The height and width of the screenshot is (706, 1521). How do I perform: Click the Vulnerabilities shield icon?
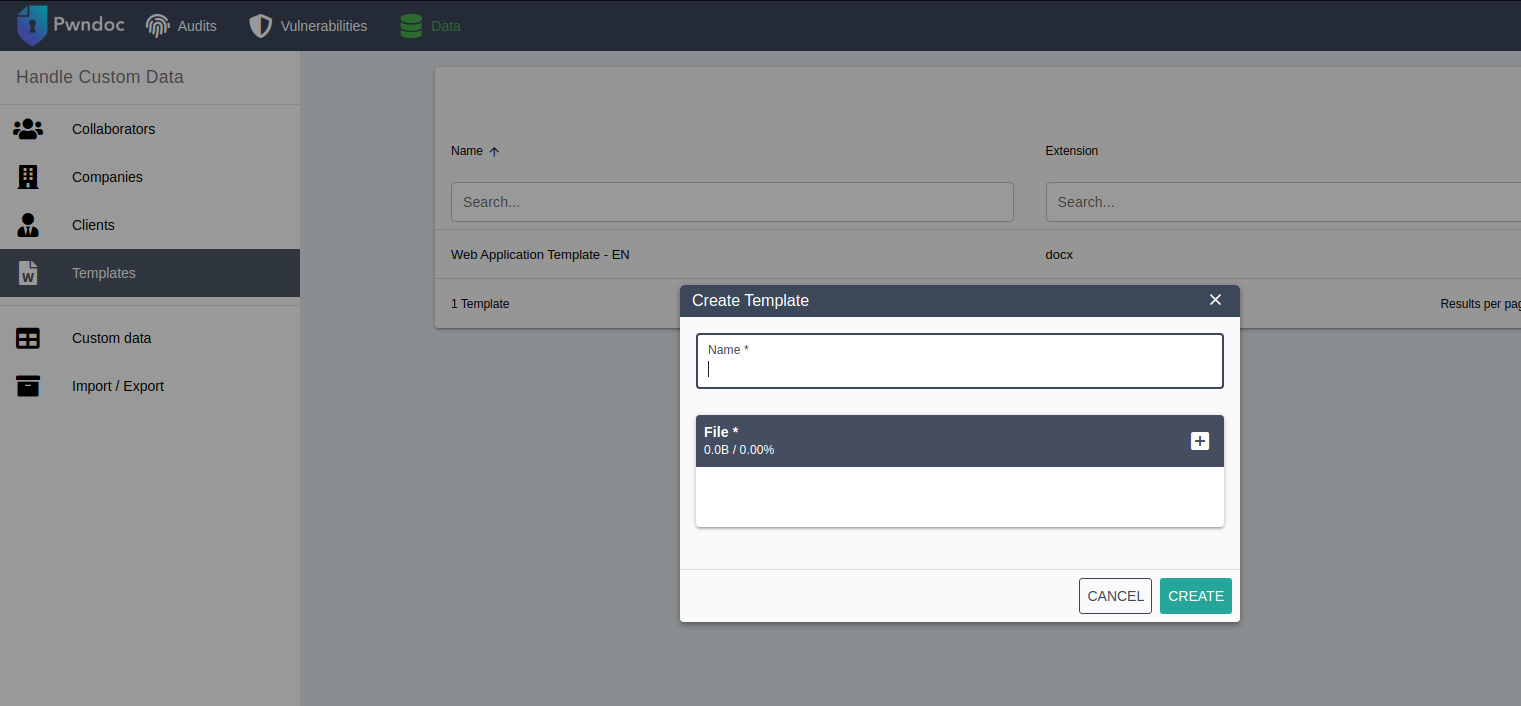tap(260, 26)
